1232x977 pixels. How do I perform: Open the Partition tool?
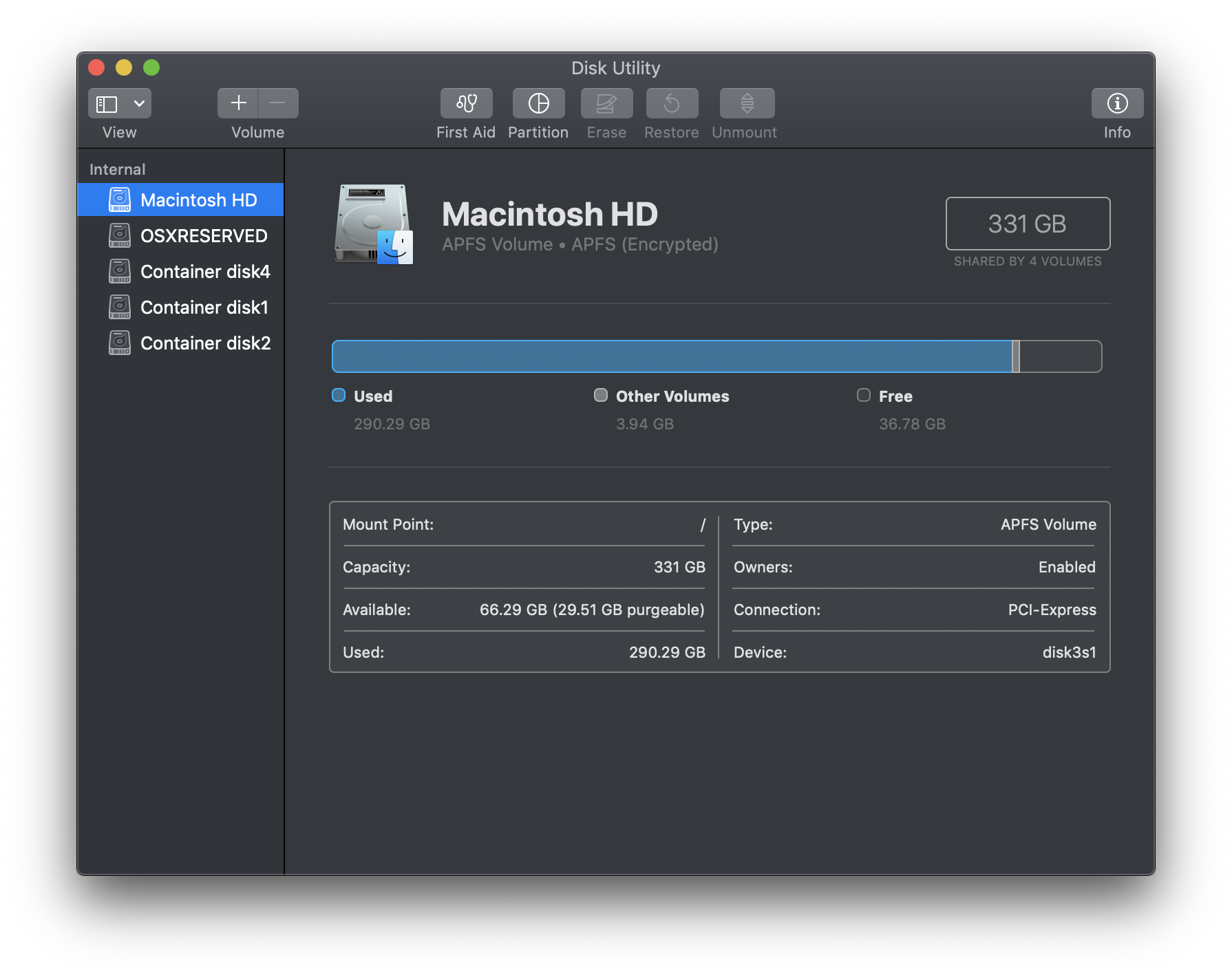(539, 103)
